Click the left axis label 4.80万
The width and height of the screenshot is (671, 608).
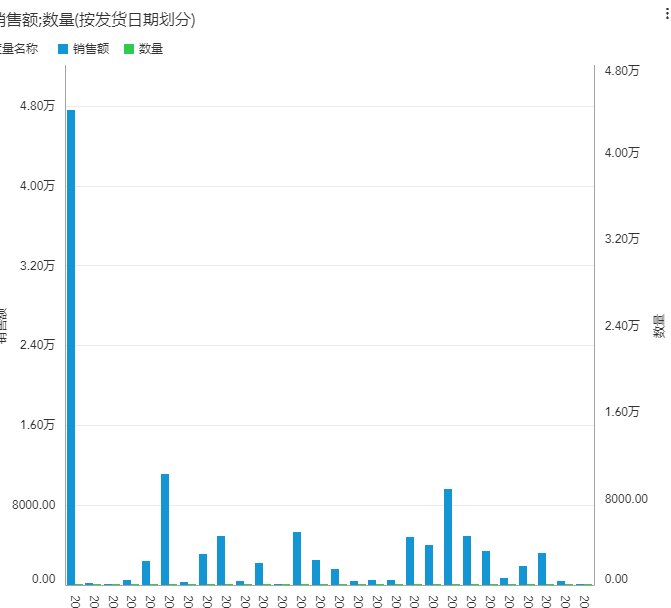tap(37, 106)
